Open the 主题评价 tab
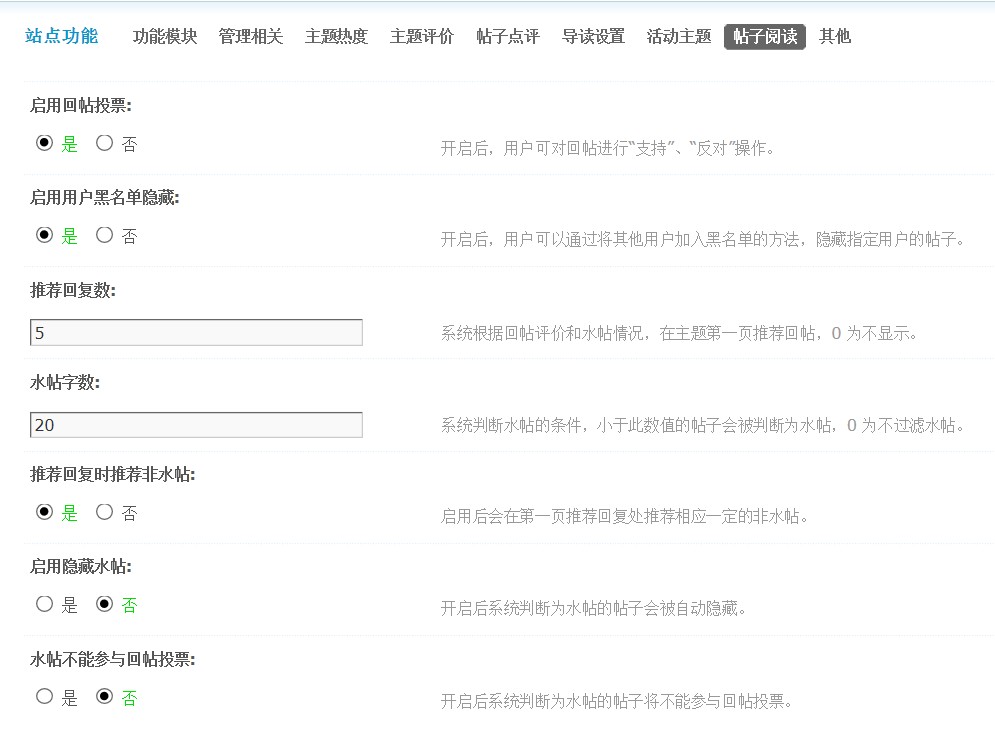995x731 pixels. pyautogui.click(x=421, y=36)
